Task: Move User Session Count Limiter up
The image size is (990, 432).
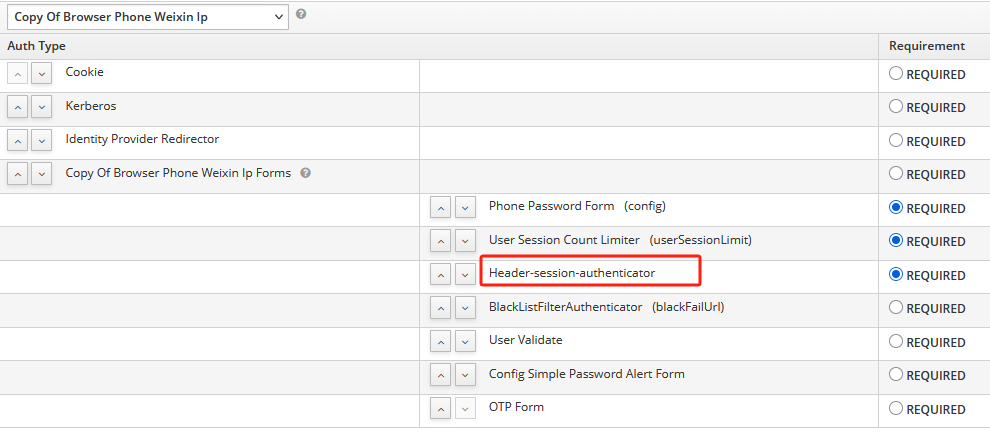Action: coord(441,241)
